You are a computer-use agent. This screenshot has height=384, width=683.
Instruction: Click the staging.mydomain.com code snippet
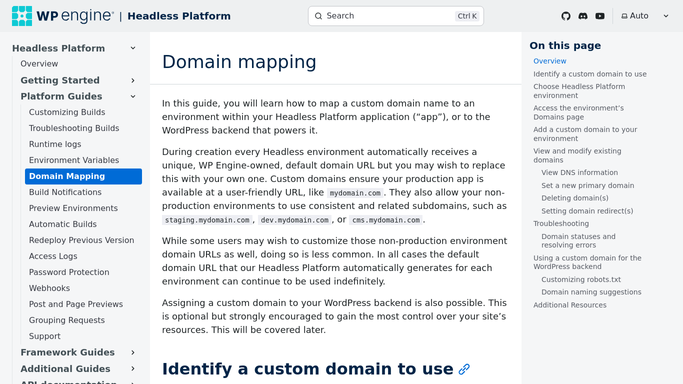tap(207, 220)
